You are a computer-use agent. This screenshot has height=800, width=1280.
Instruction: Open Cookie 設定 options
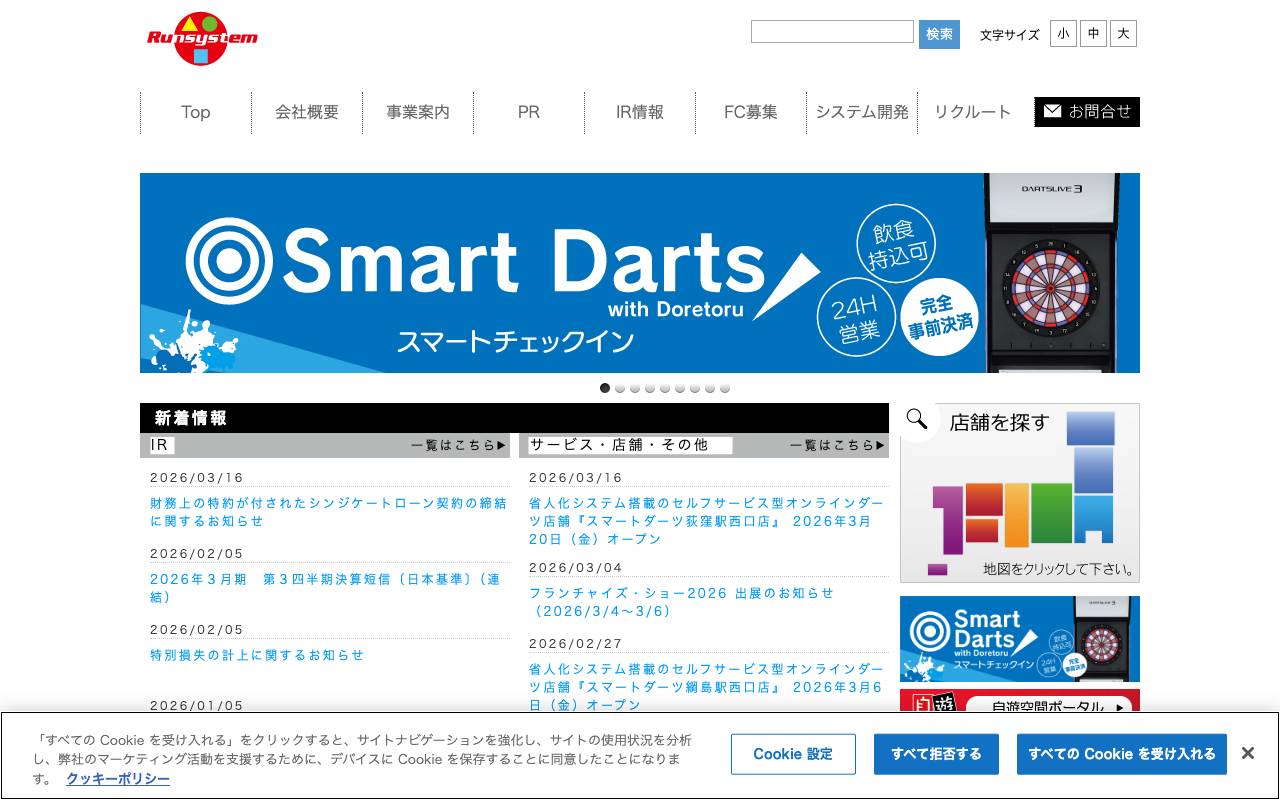coord(793,754)
